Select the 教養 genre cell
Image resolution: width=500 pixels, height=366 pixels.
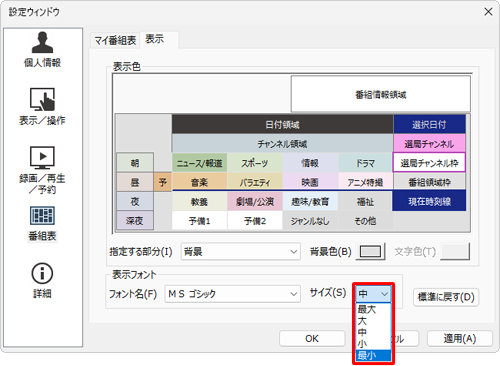199,201
